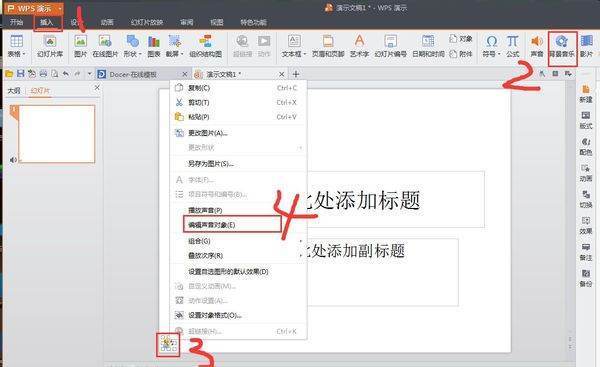
Task: Insert an 对象 object
Action: pos(461,39)
